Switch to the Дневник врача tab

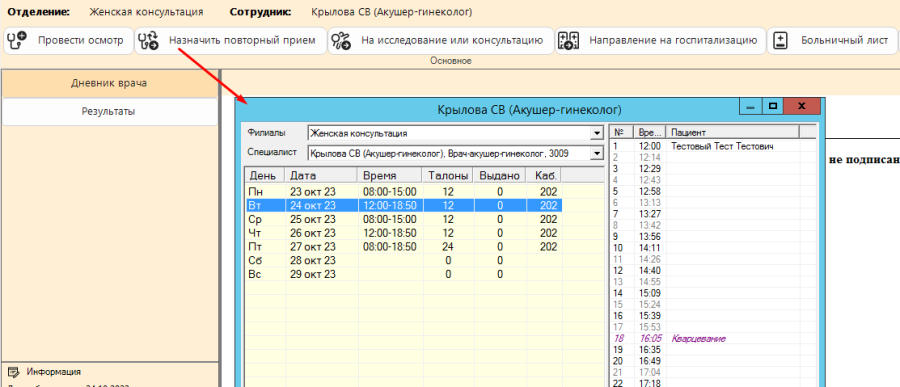coord(109,83)
